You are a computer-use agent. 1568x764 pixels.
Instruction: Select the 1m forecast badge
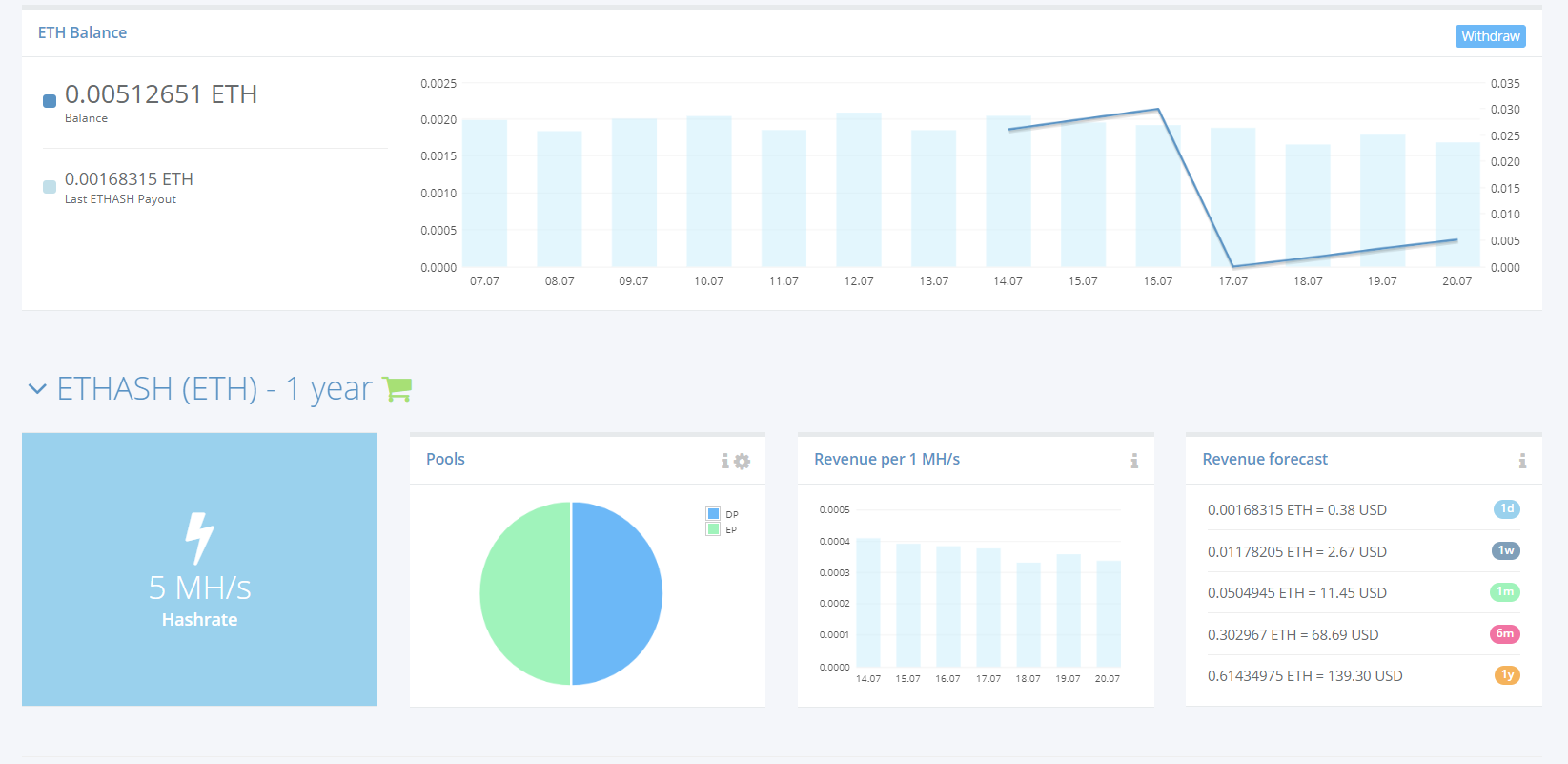click(1505, 592)
